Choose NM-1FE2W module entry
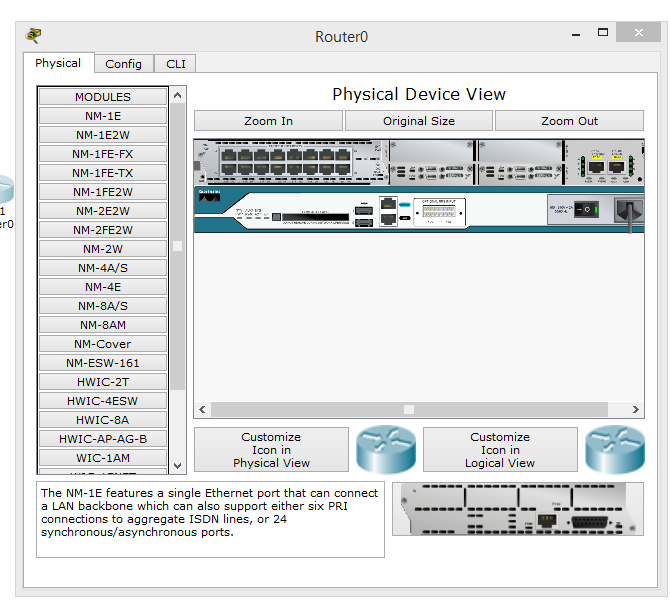The width and height of the screenshot is (670, 605). coord(103,192)
